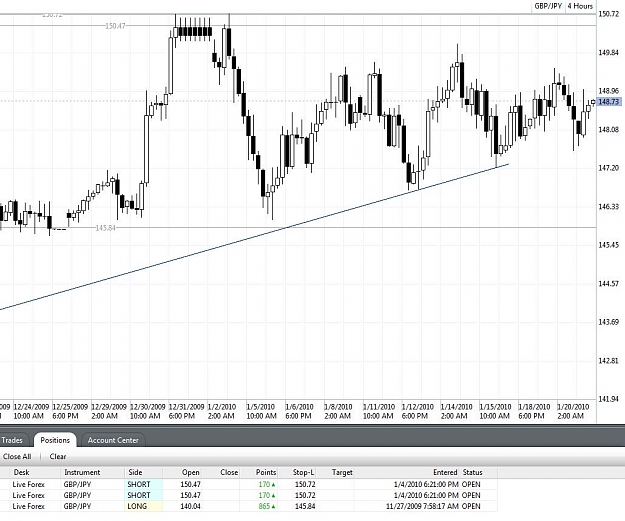Sort positions by Desk column header

tap(21, 472)
